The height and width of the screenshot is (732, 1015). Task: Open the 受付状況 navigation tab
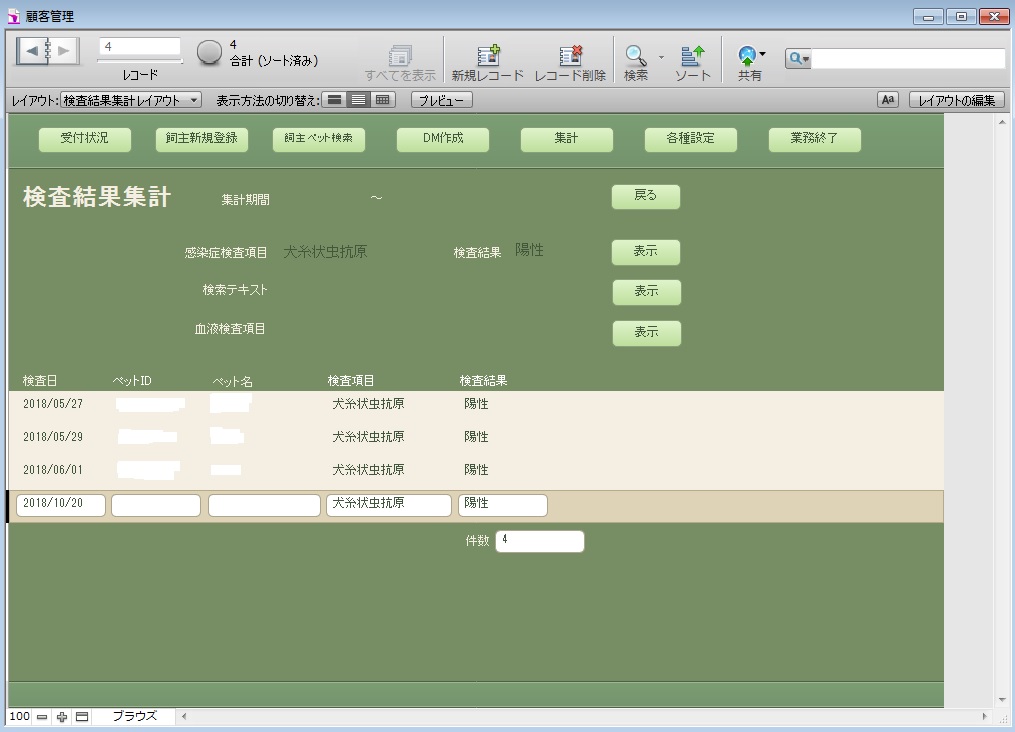(x=85, y=139)
